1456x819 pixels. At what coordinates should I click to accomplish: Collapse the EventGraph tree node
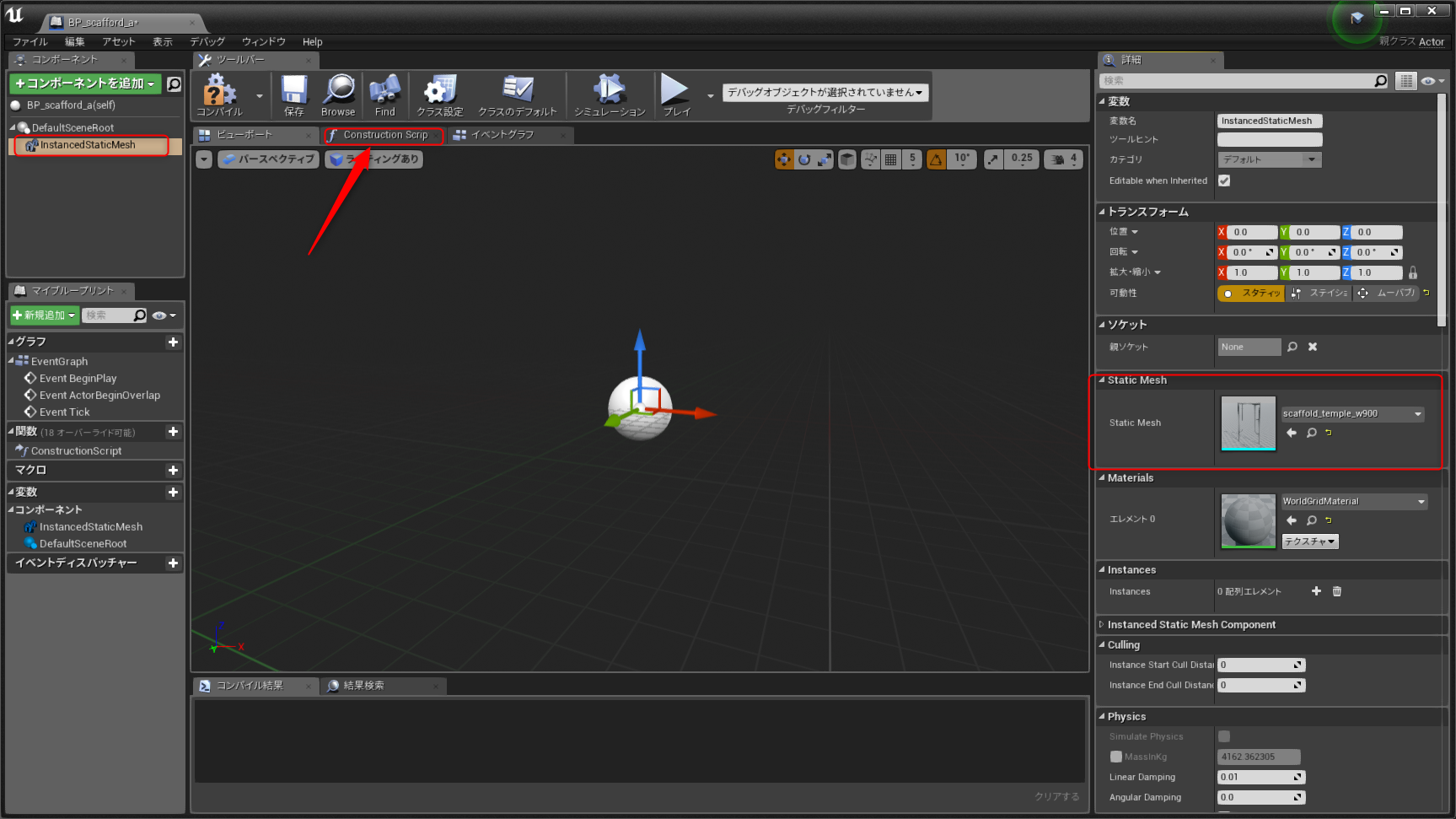[x=11, y=361]
